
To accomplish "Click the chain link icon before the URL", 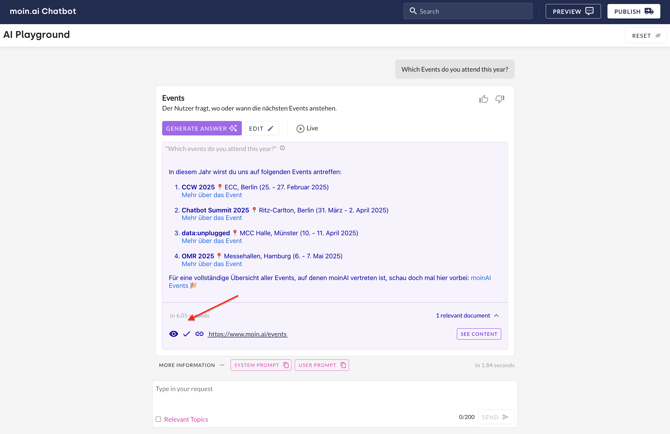I will (199, 334).
